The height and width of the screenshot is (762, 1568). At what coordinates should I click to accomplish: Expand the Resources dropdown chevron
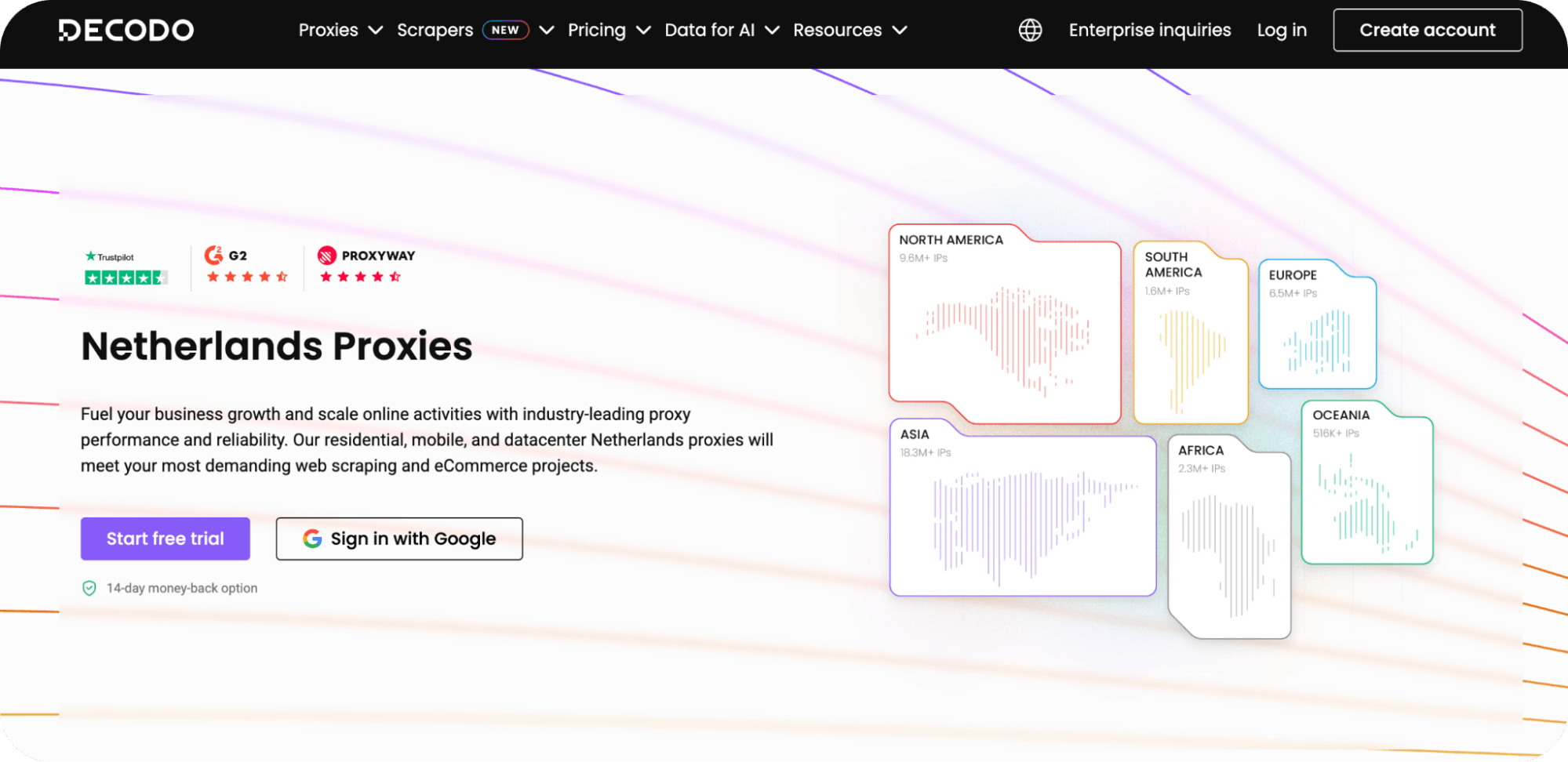click(x=900, y=30)
